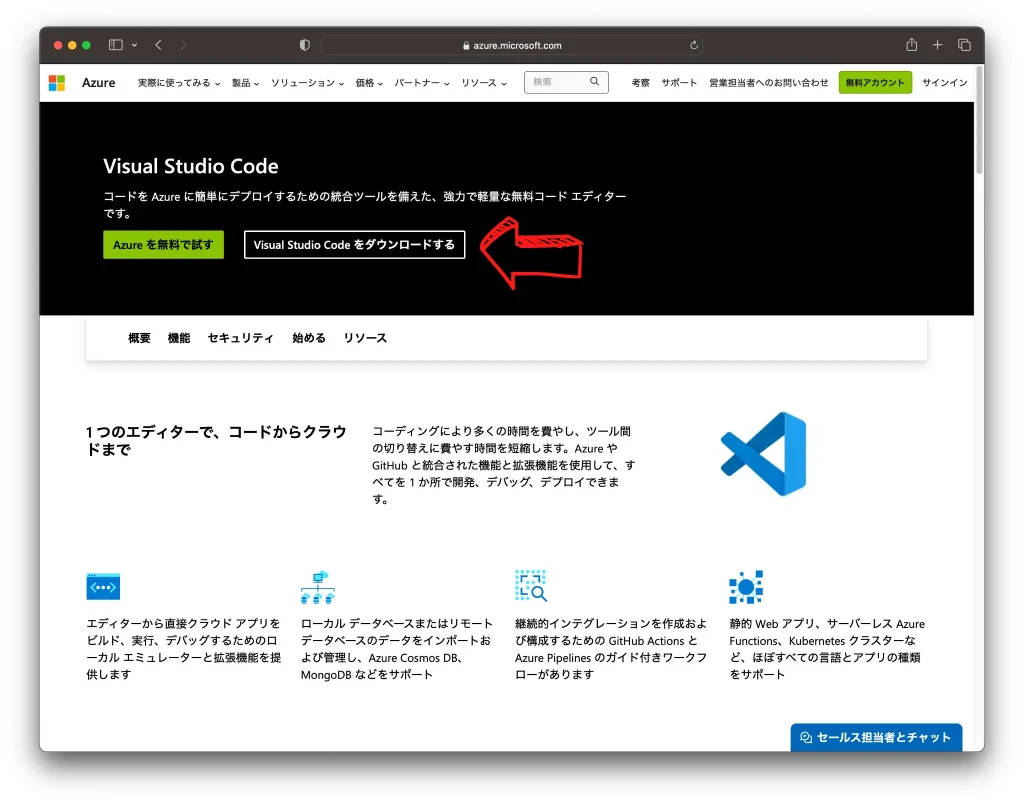The width and height of the screenshot is (1024, 804).
Task: Click Visual Studio Code をダウンロードする button
Action: (354, 244)
